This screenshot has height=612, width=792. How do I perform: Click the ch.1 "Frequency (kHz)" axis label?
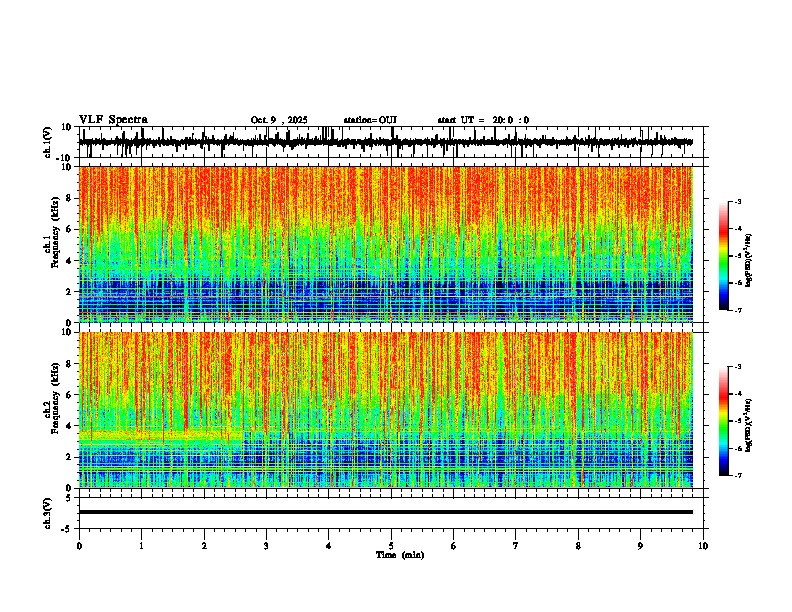point(55,233)
